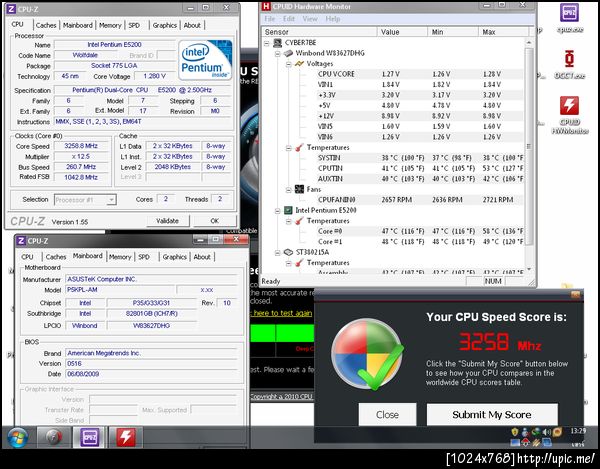
Task: Open the About tab in lower CPU-Z
Action: point(202,257)
